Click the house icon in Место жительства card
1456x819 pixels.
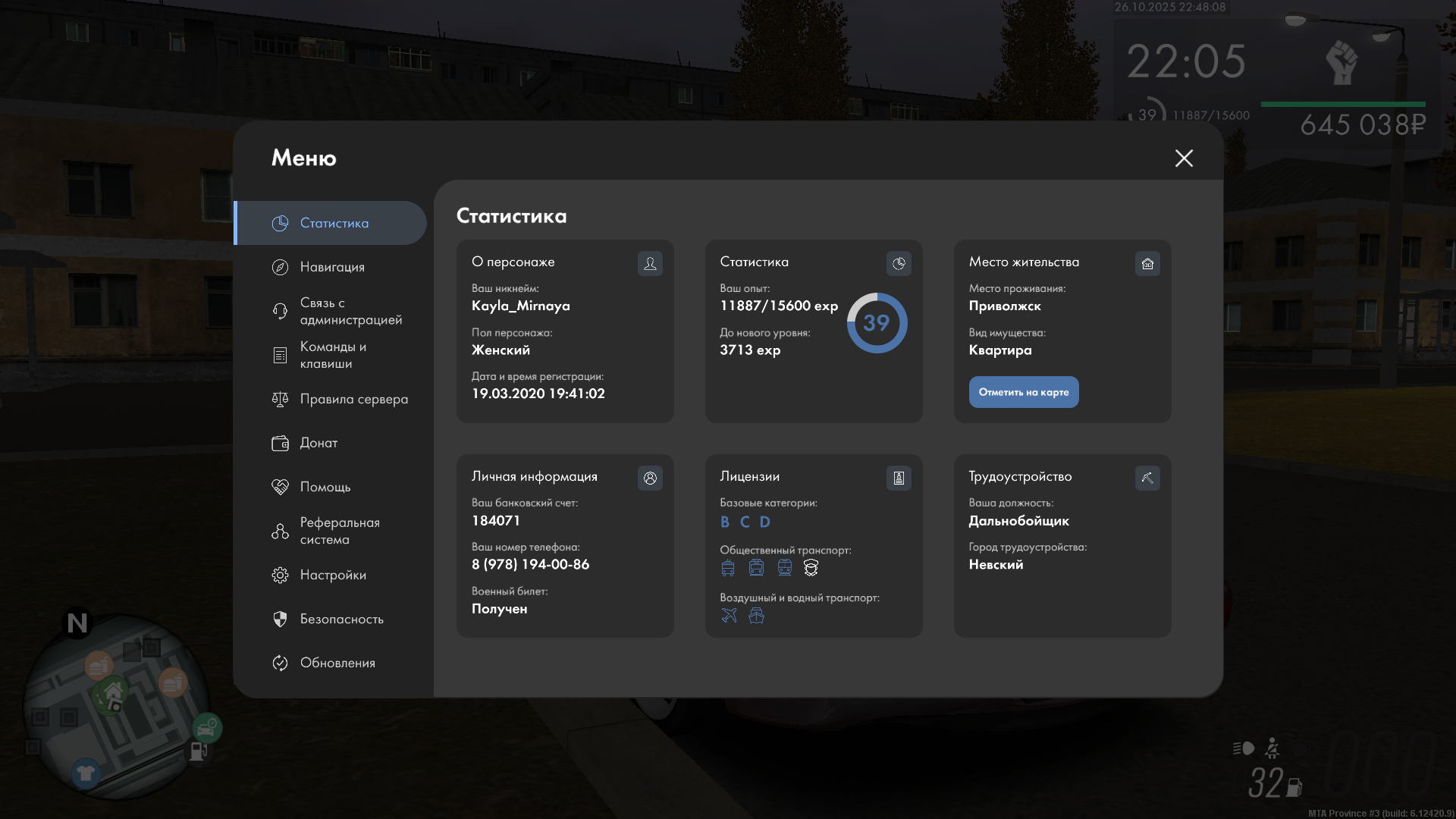pyautogui.click(x=1147, y=263)
